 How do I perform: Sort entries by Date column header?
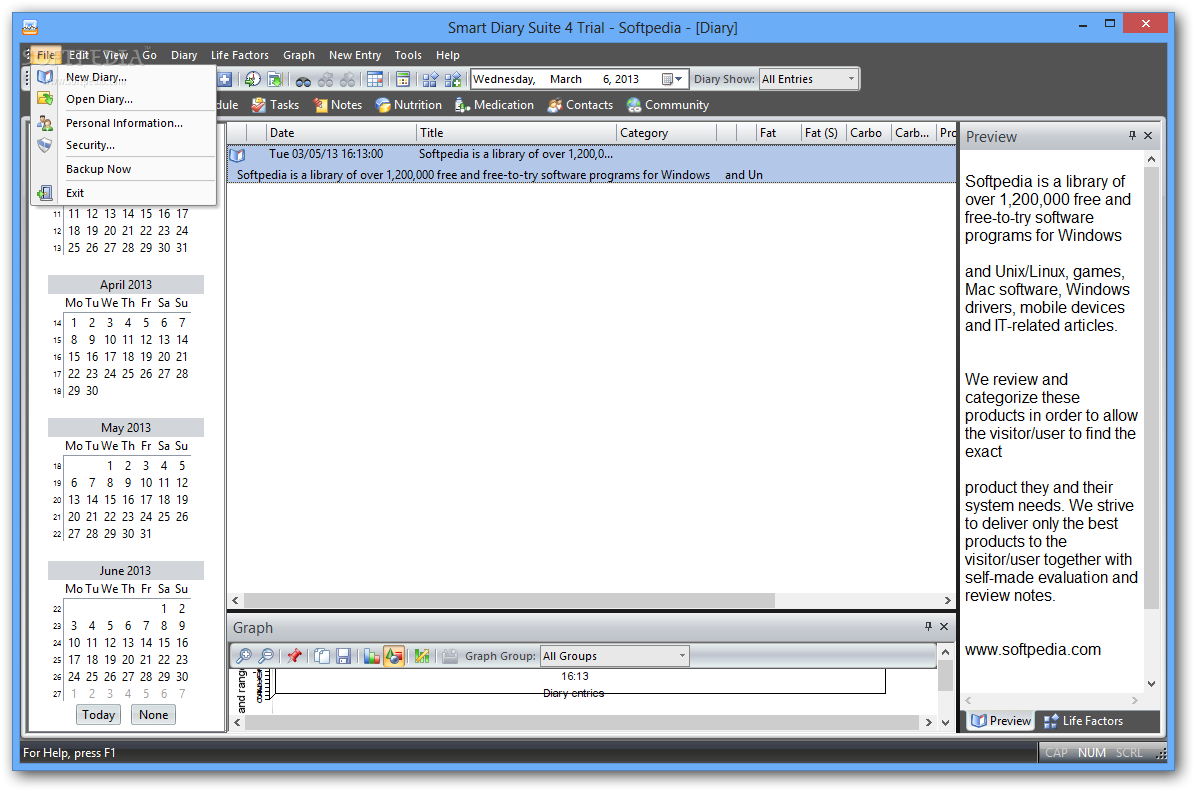(342, 133)
